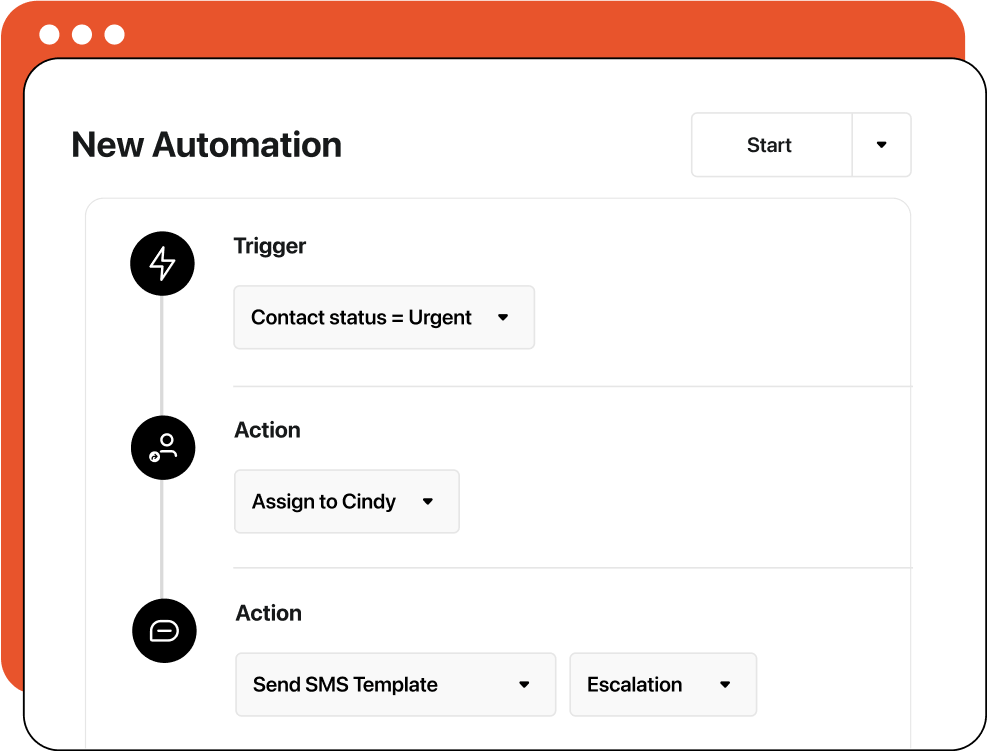The height and width of the screenshot is (751, 987).
Task: Click the middle white window dot
Action: point(82,34)
